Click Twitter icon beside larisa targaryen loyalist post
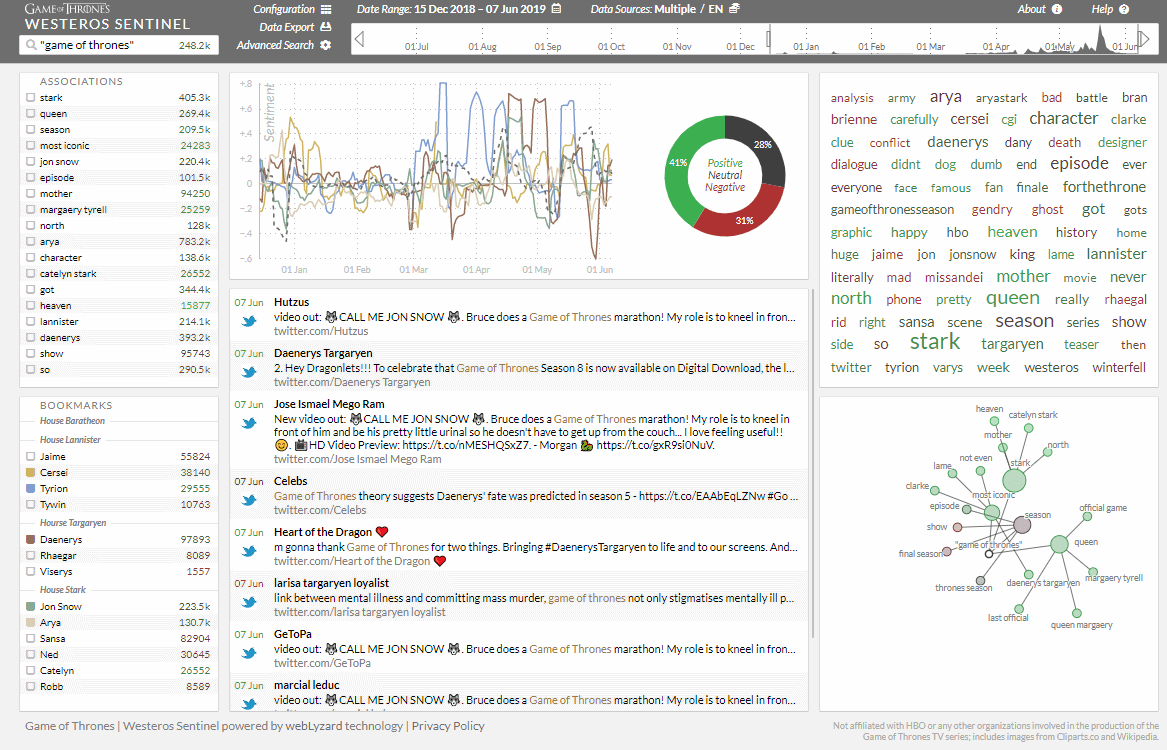 click(x=249, y=602)
